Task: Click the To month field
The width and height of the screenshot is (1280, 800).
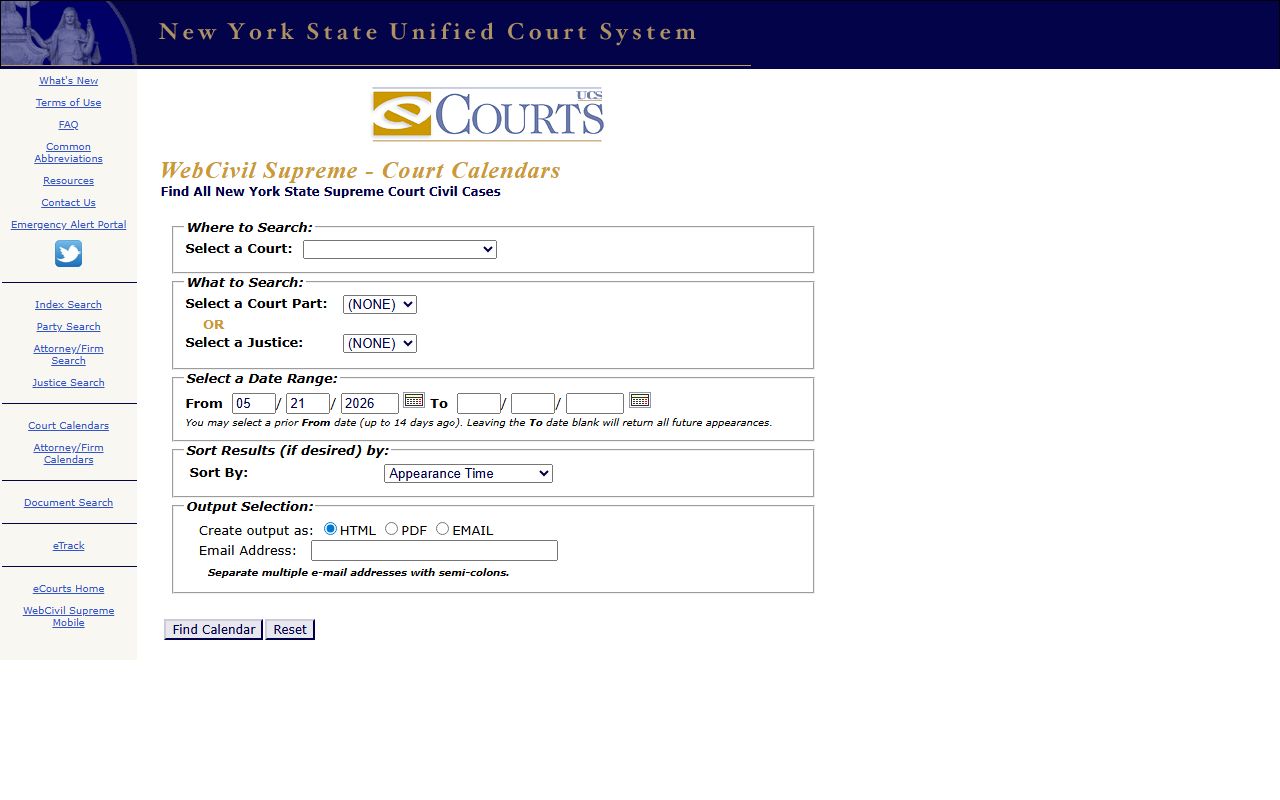Action: (479, 403)
